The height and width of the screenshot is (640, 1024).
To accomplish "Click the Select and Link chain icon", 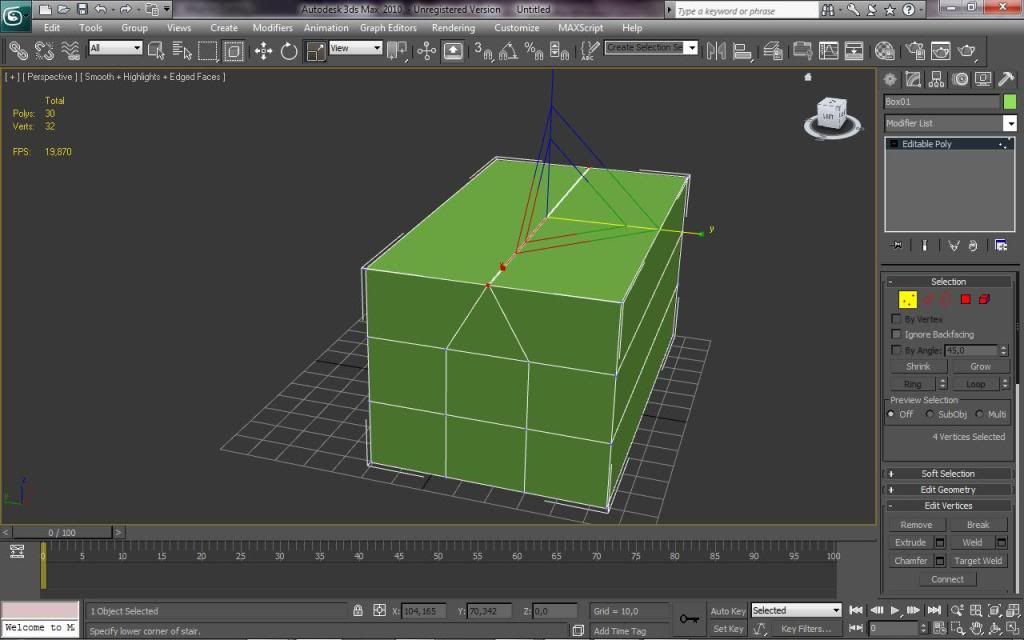I will [18, 50].
